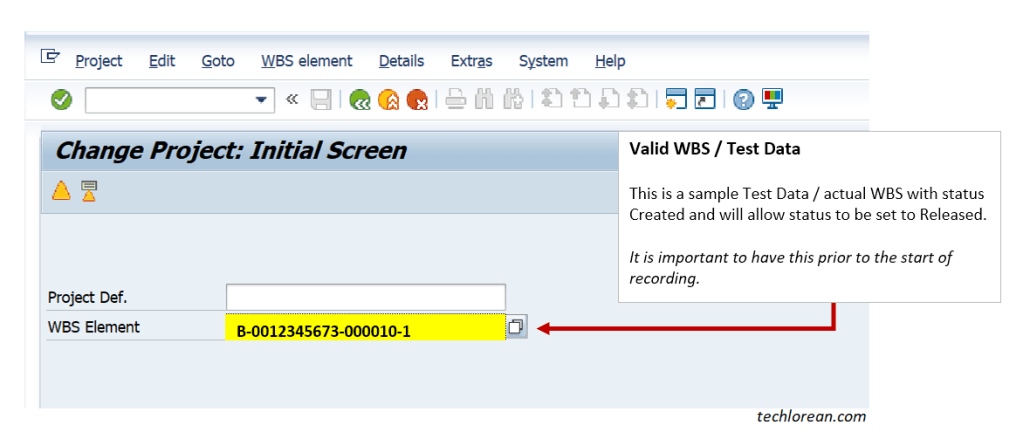Viewport: 1023px width, 446px height.
Task: Open the Project menu
Action: tap(99, 61)
